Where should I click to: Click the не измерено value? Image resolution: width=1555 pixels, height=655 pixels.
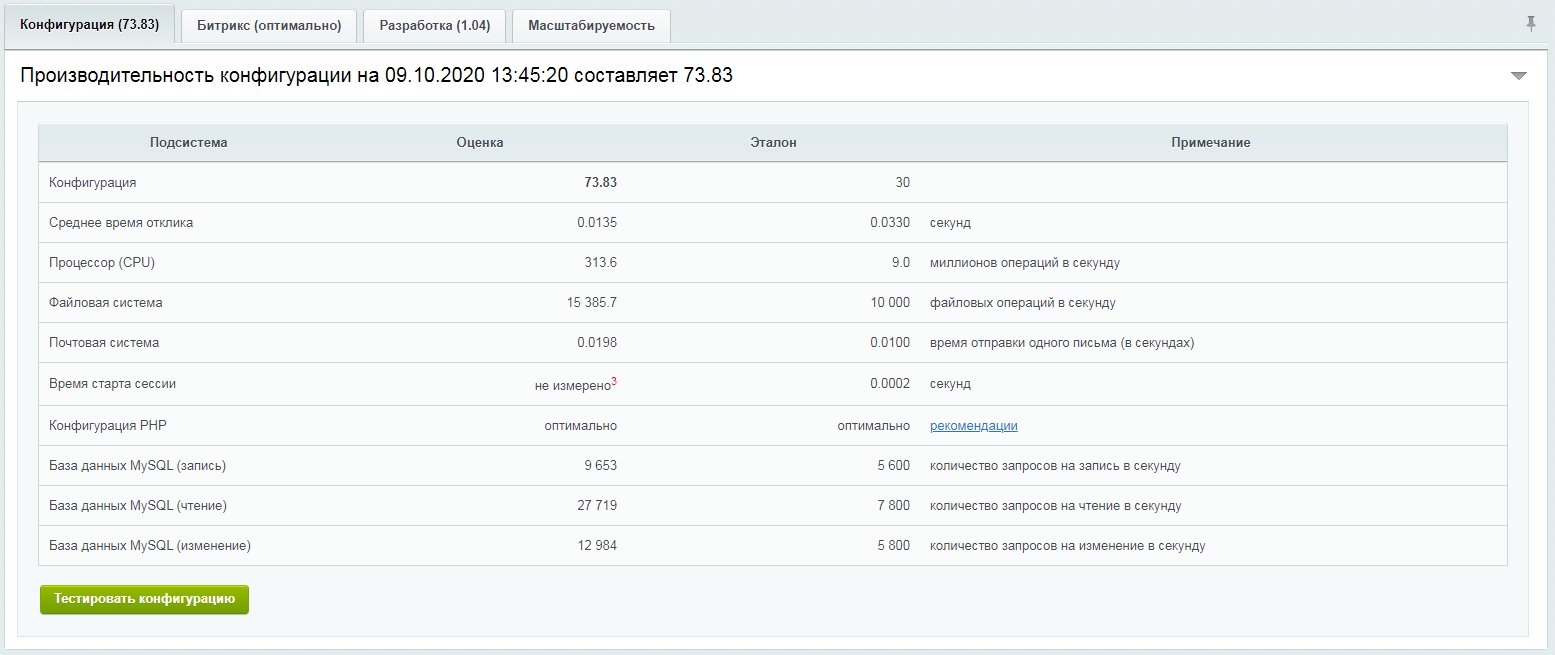click(573, 384)
